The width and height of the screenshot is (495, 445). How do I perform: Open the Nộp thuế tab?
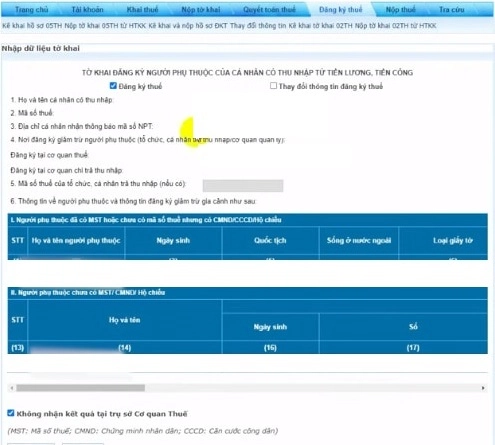click(x=400, y=10)
